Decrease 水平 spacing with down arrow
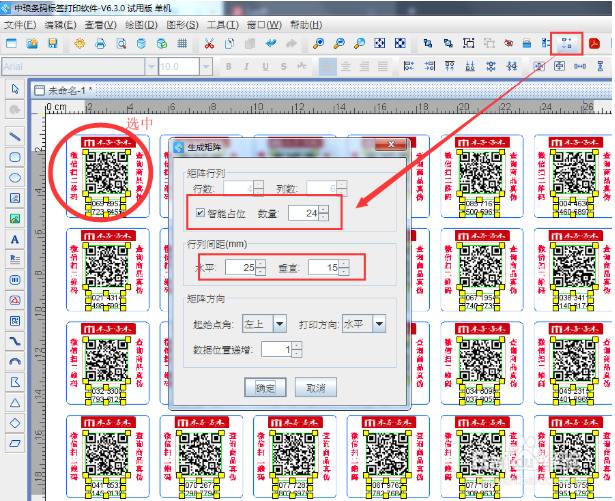Viewport: 615px width, 501px height. coord(261,271)
